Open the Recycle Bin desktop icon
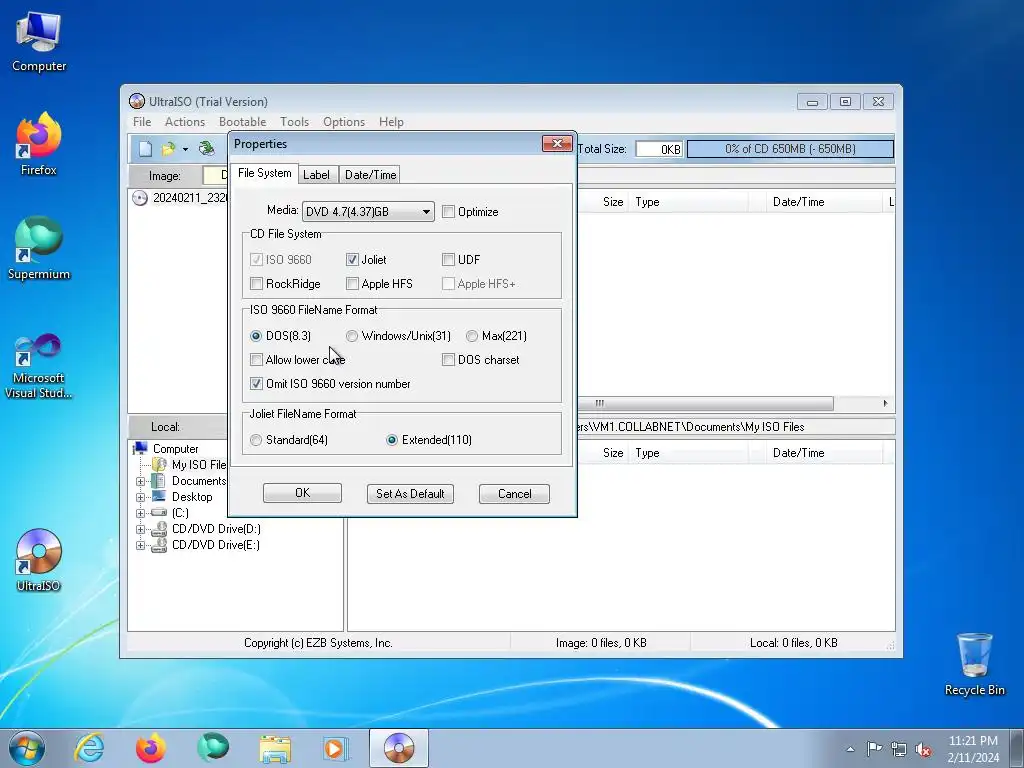The width and height of the screenshot is (1024, 768). (x=974, y=664)
